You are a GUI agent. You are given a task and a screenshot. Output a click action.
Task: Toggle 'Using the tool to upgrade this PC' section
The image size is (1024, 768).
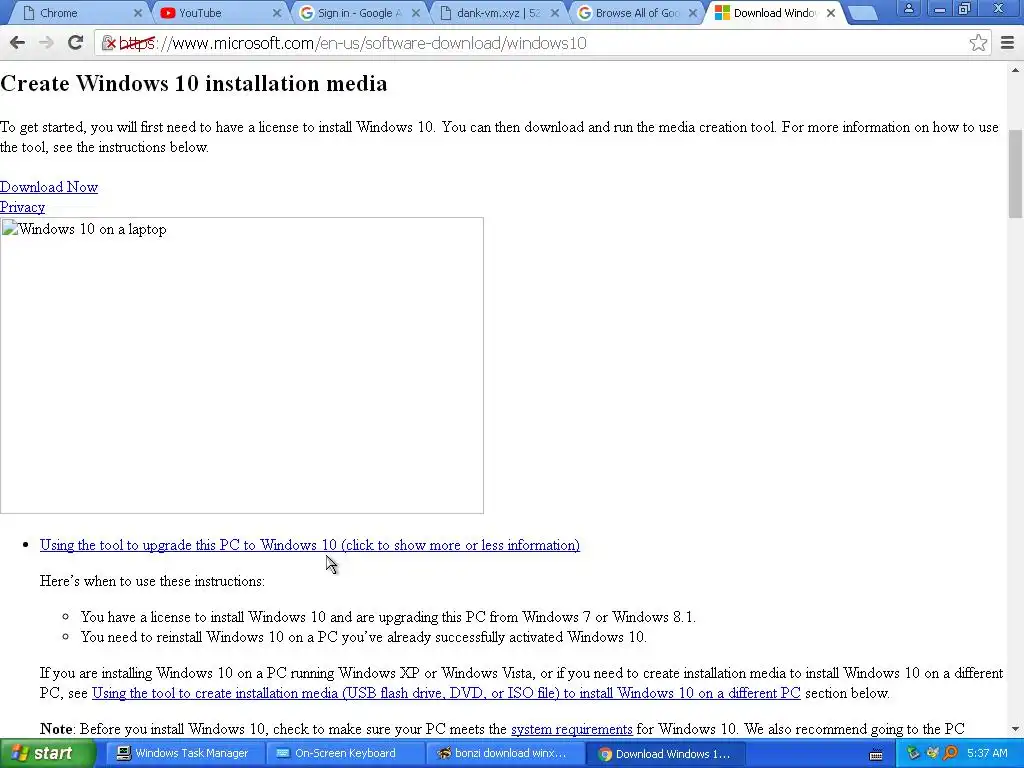point(310,545)
